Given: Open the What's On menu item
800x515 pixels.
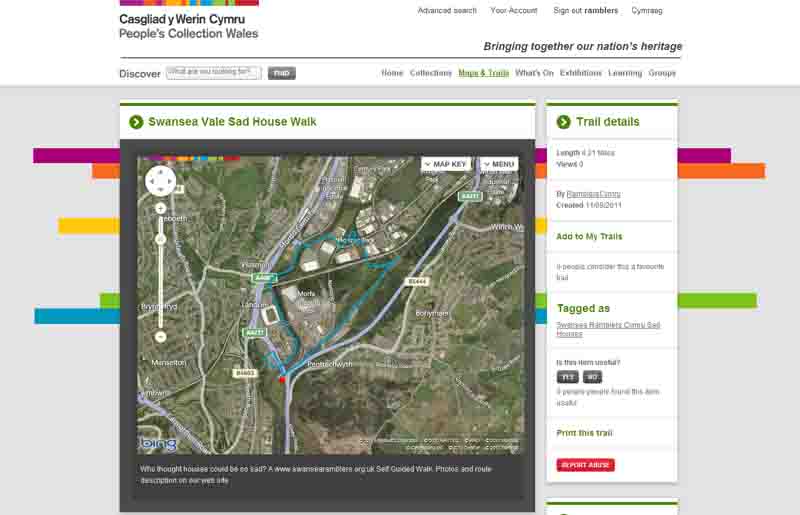Looking at the screenshot, I should click(534, 73).
